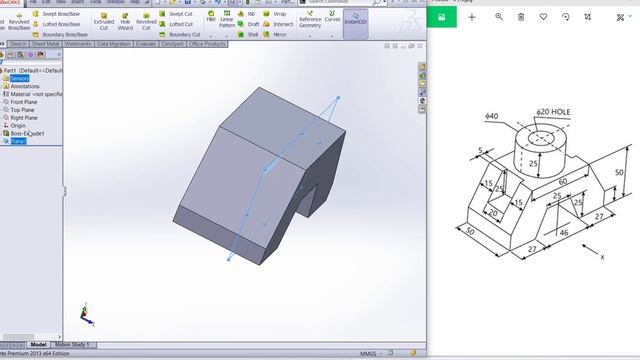Expand the Linear Pattern dropdown arrow
This screenshot has height=360, width=640.
coord(227,36)
